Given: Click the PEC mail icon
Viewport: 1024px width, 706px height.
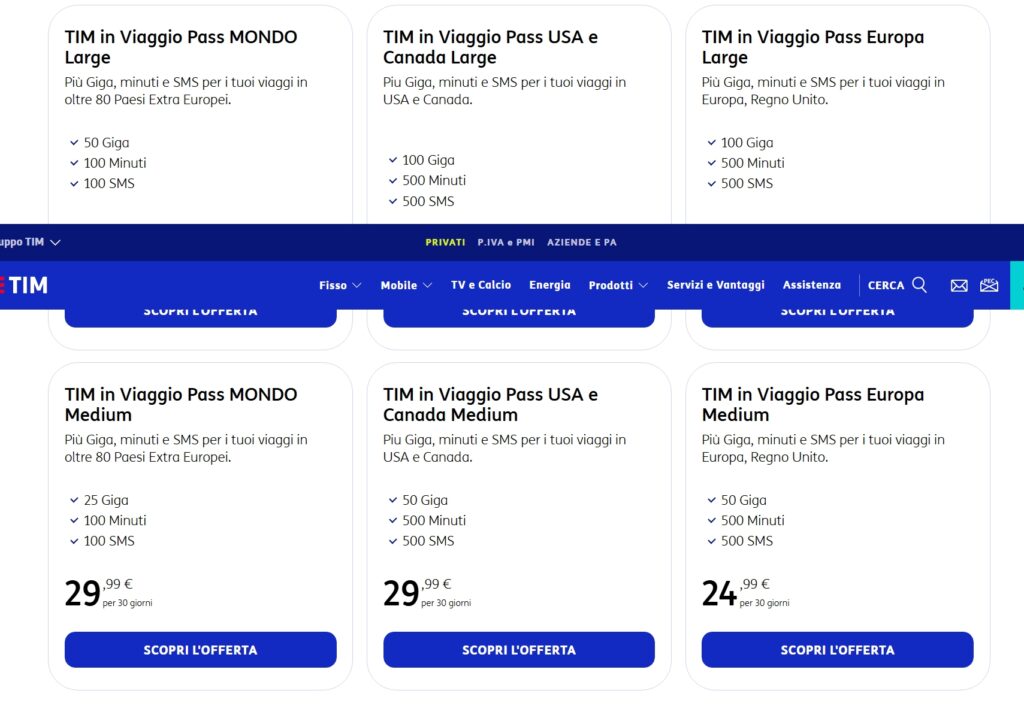Looking at the screenshot, I should (989, 285).
